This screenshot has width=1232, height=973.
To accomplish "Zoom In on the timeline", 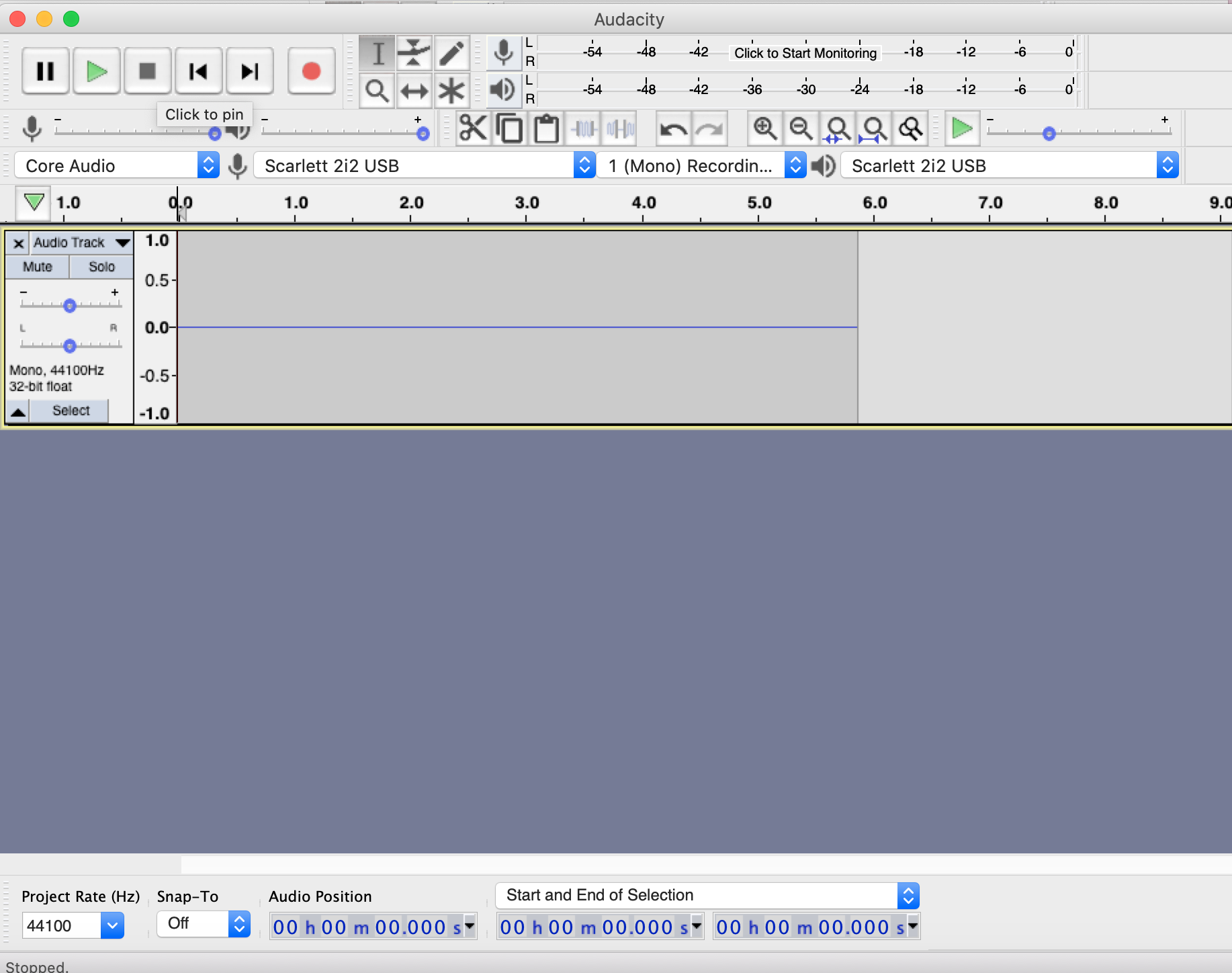I will 765,128.
